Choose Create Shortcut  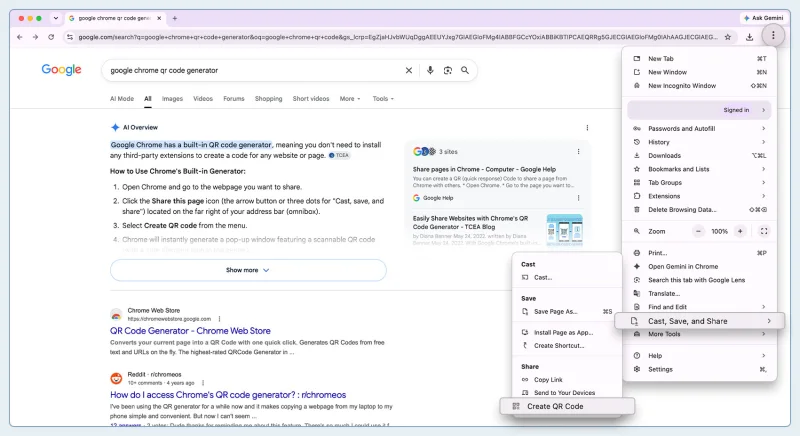[567, 346]
